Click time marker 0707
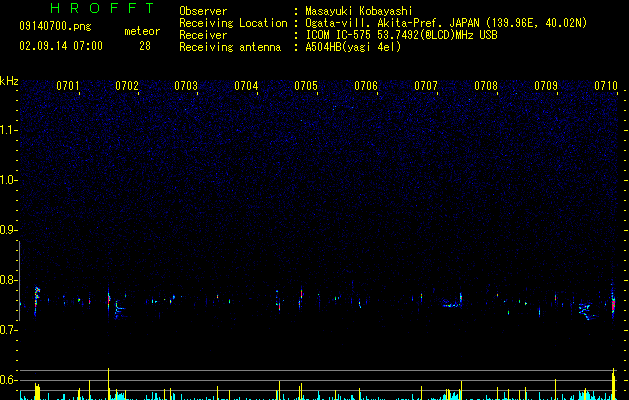 coord(426,86)
